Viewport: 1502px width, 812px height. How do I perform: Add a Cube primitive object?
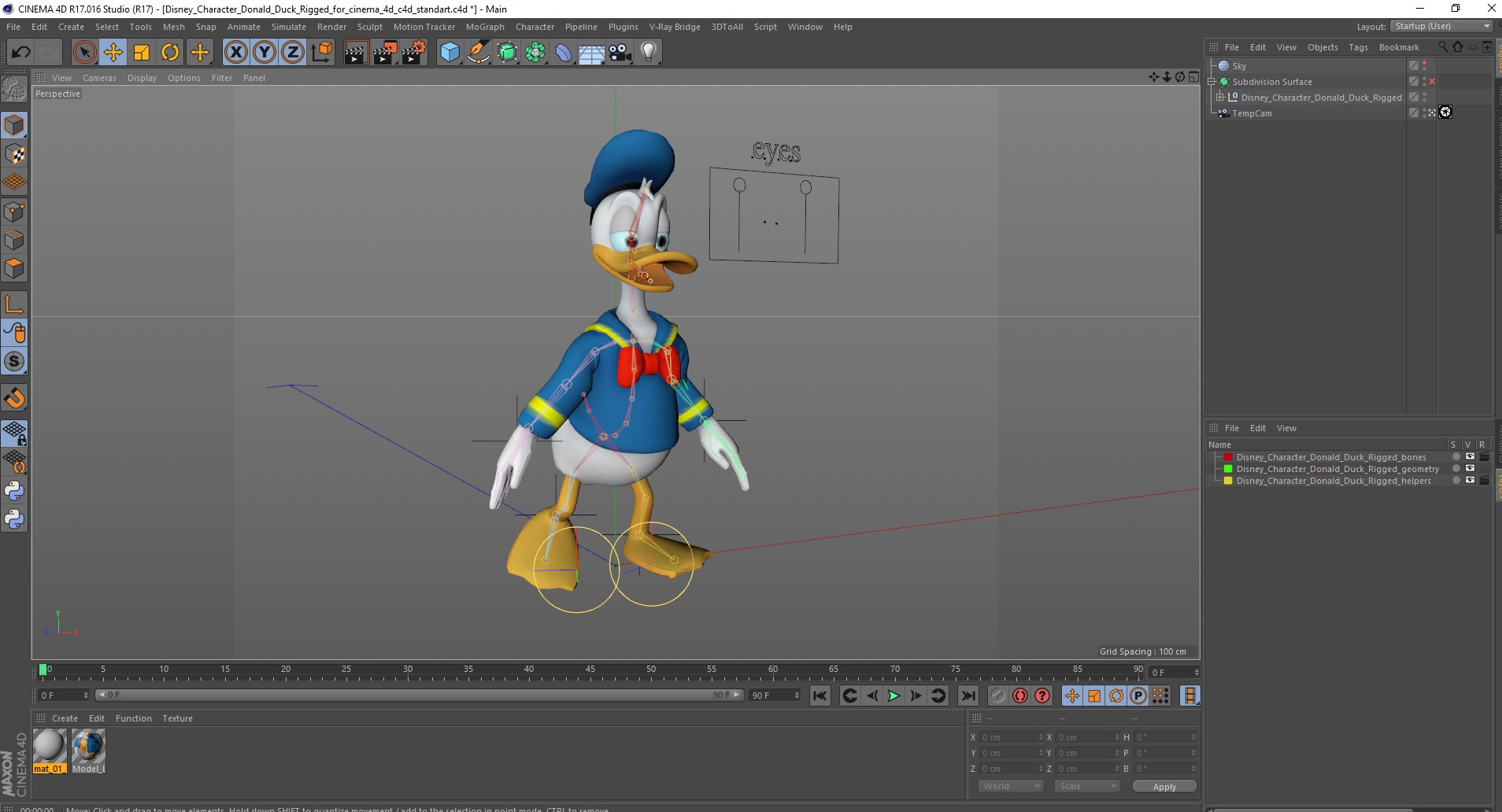coord(449,53)
